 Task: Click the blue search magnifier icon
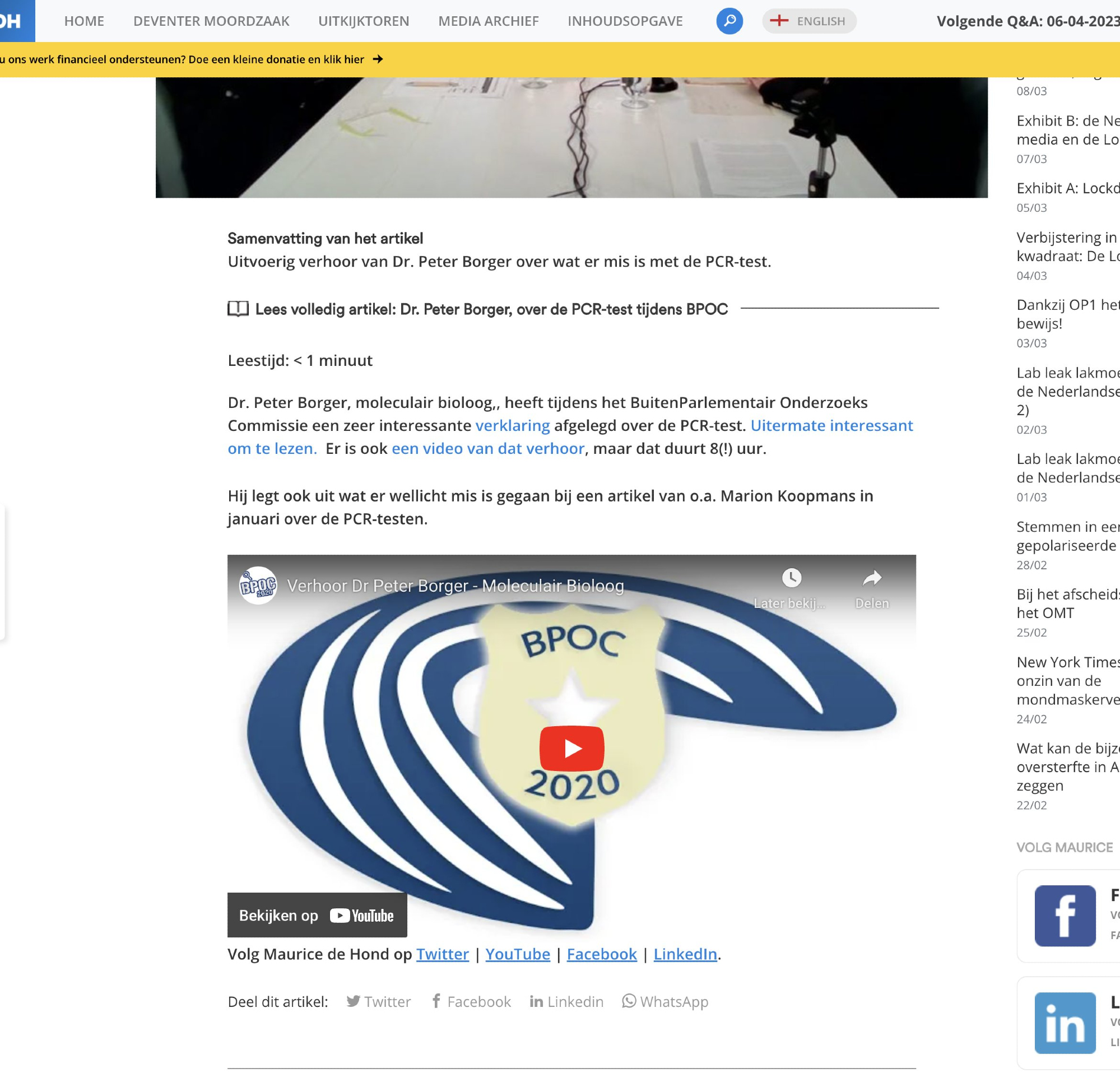point(729,21)
